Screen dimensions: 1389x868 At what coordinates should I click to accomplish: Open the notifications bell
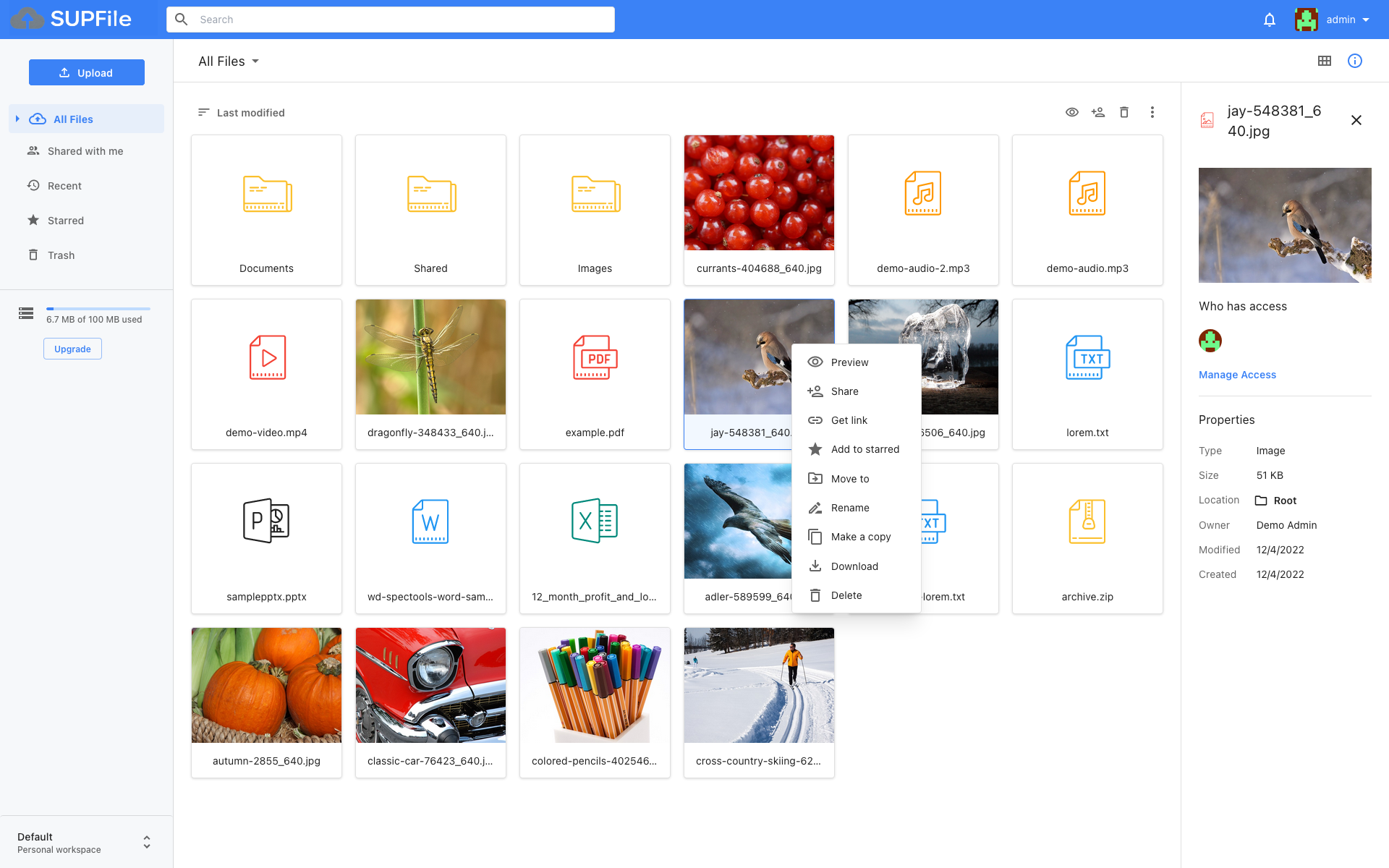coord(1269,20)
